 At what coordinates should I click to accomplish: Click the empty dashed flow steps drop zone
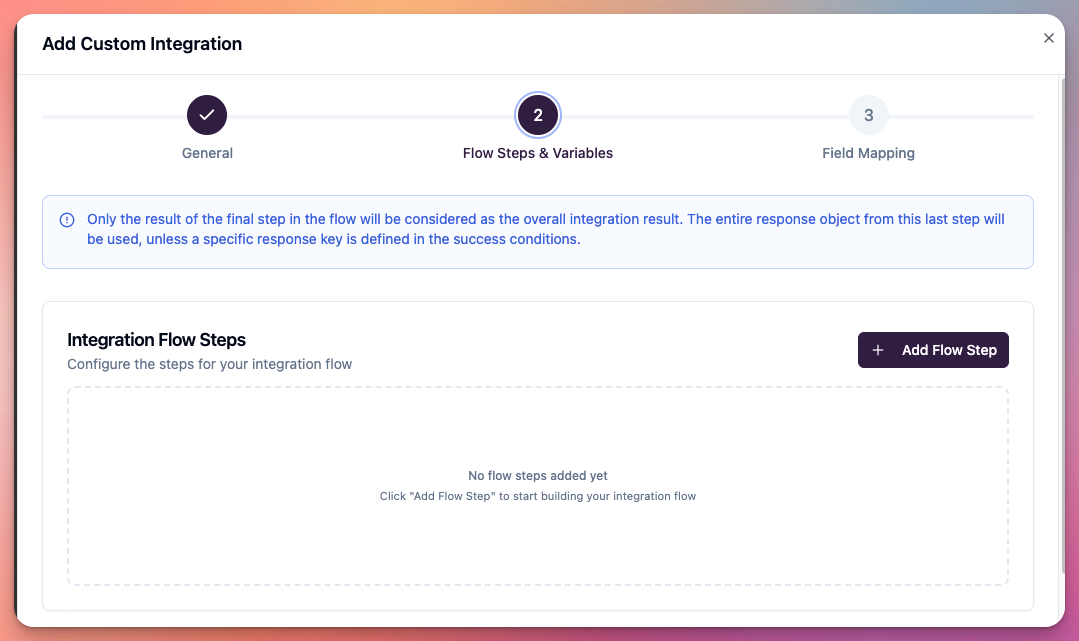click(537, 485)
